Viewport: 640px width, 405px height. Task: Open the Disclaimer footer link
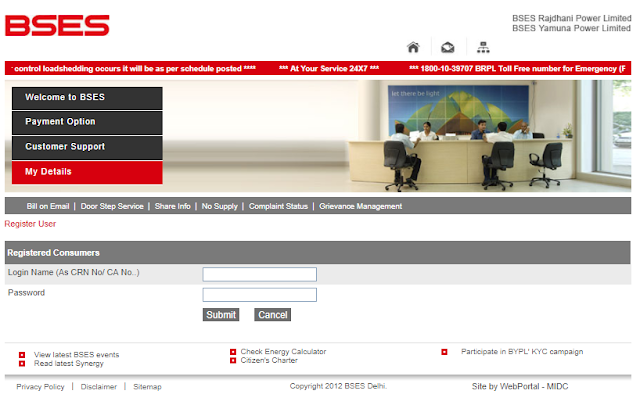[99, 387]
